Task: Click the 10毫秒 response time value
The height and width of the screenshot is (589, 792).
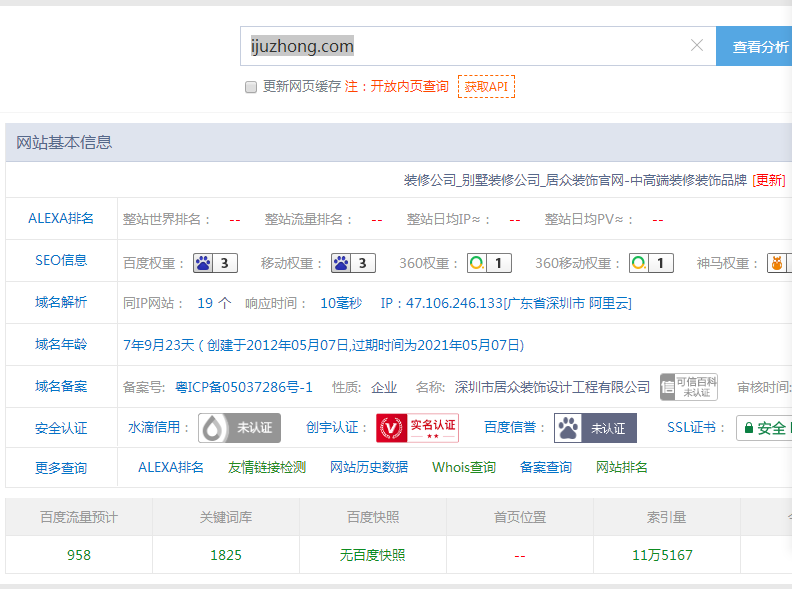Action: tap(341, 303)
